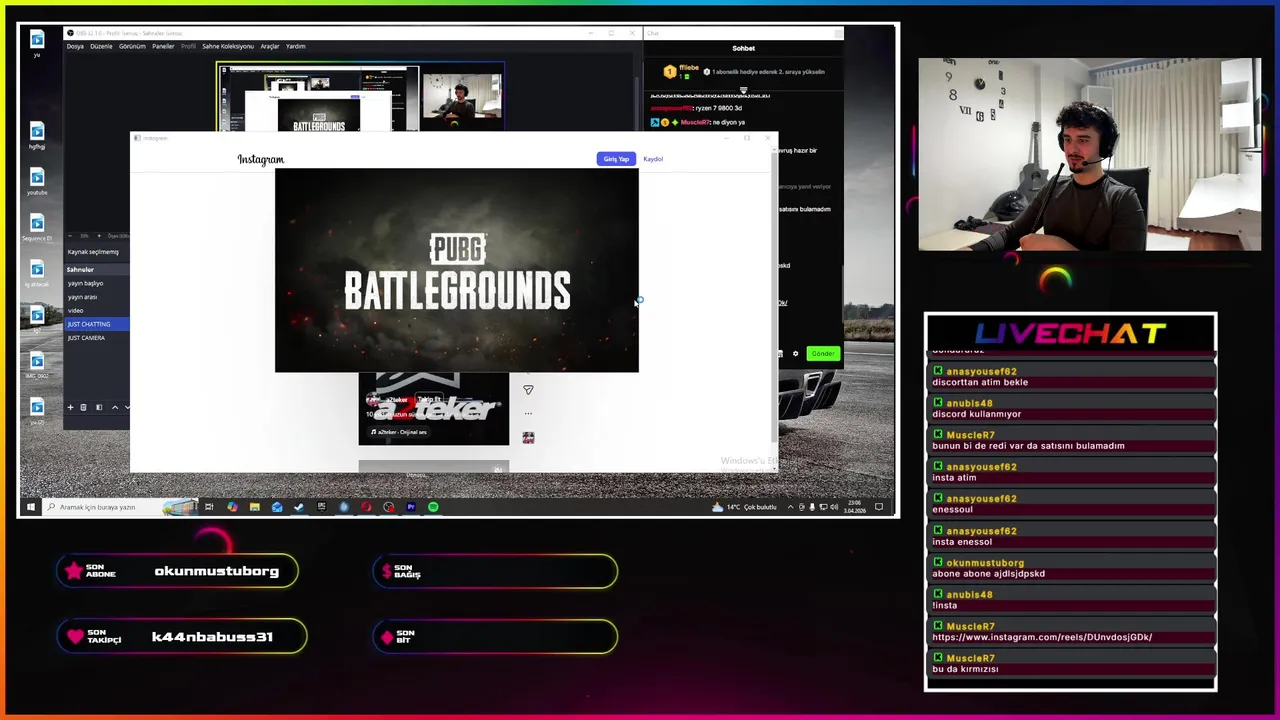
Task: Click the a2teker reel thumbnail
Action: coord(434,408)
